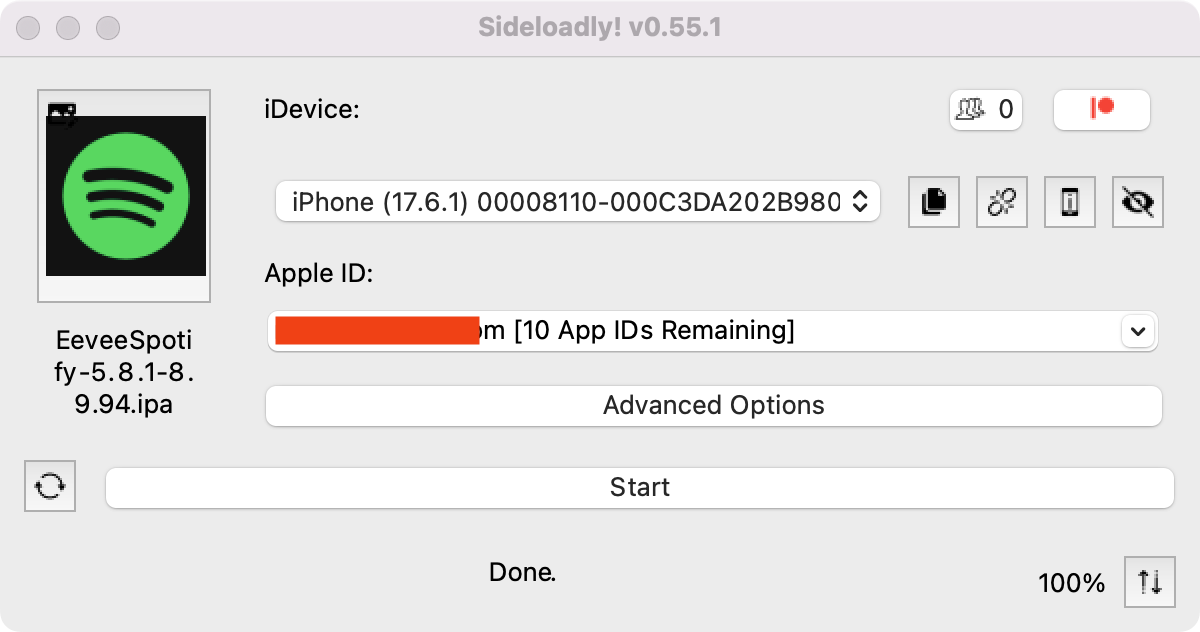The height and width of the screenshot is (632, 1200).
Task: Click the Sideloadly v0.55.1 title bar
Action: (x=600, y=27)
